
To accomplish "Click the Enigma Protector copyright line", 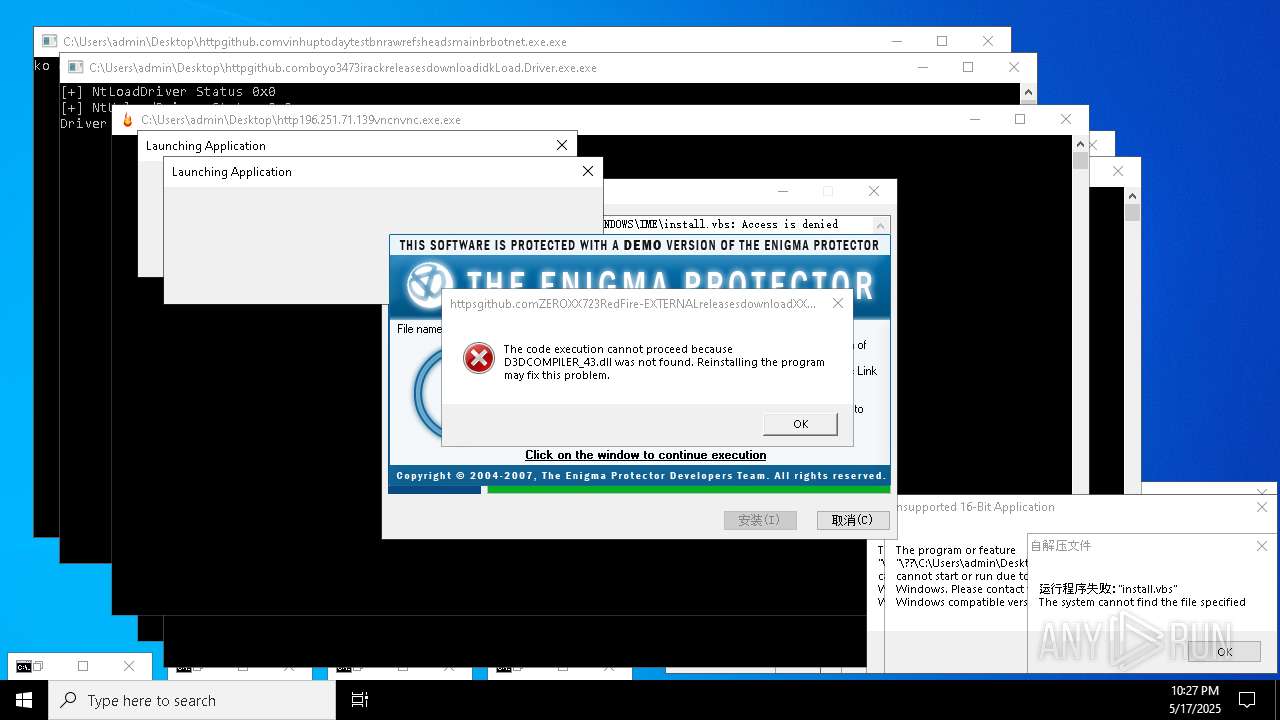I will point(640,476).
